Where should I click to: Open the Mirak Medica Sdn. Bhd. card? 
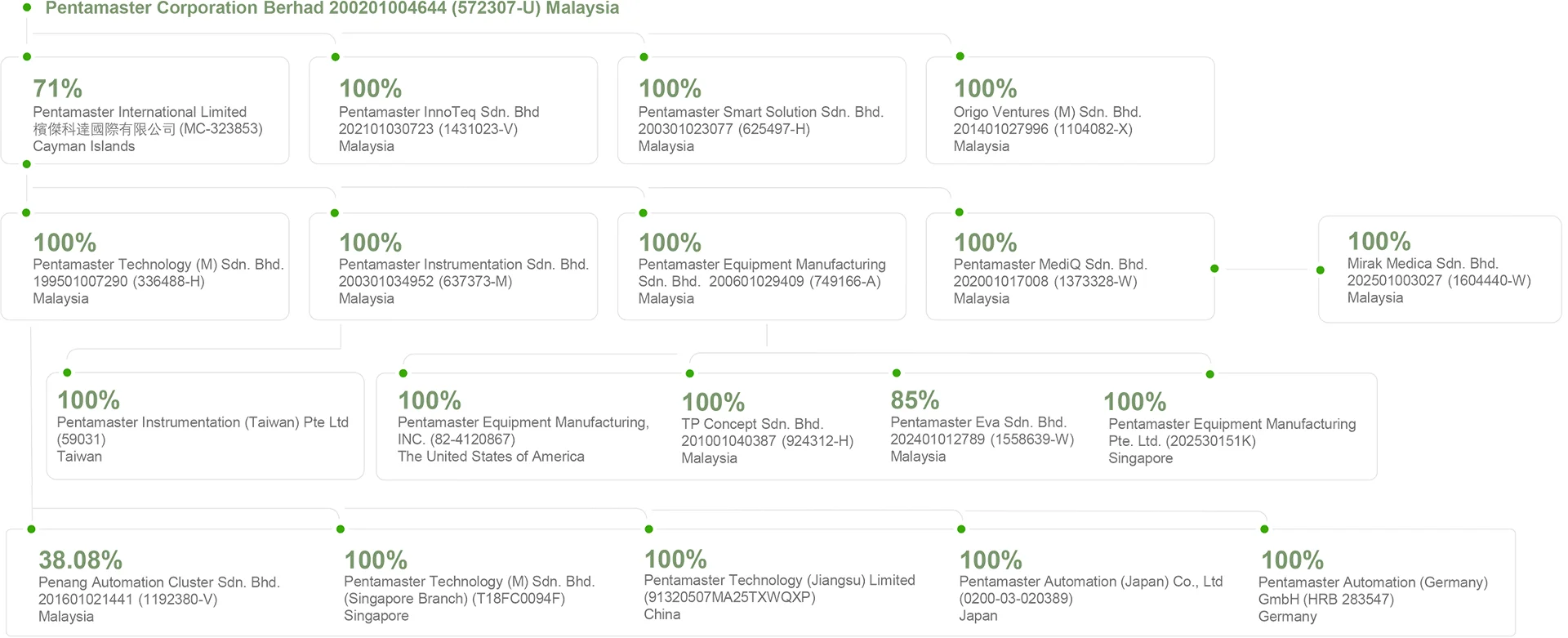click(x=1440, y=269)
